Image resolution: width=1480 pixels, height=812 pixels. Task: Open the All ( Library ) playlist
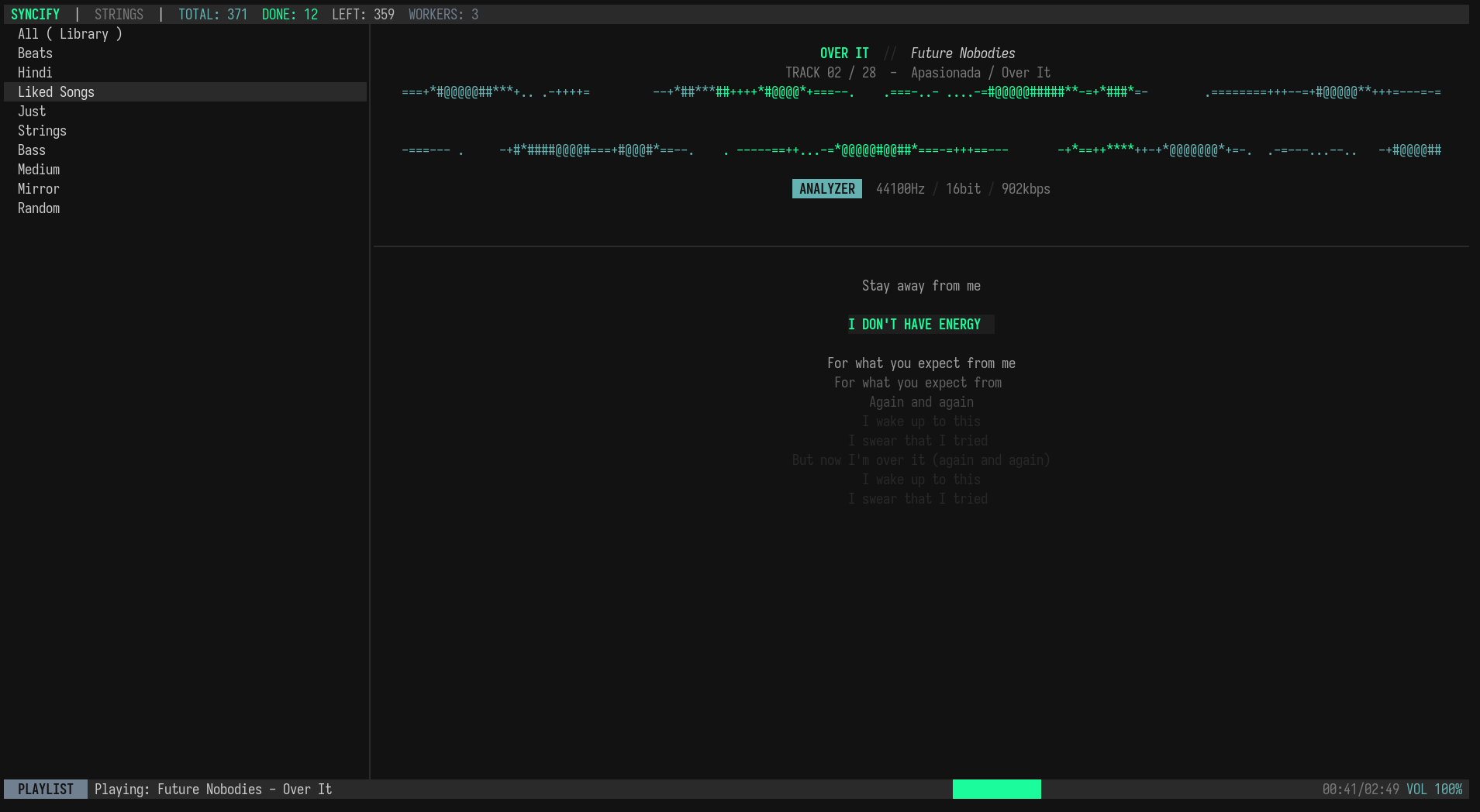(x=185, y=34)
